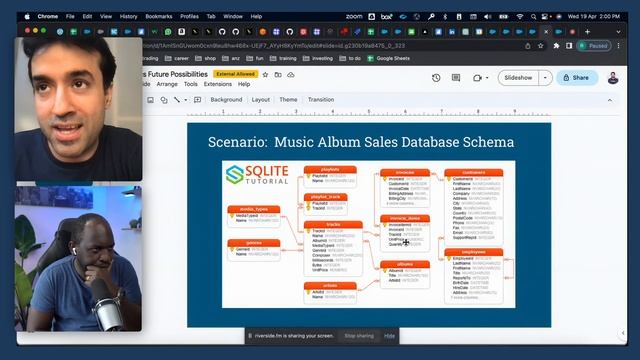Image resolution: width=640 pixels, height=360 pixels.
Task: Open Google Sheets bookmark
Action: 389,58
